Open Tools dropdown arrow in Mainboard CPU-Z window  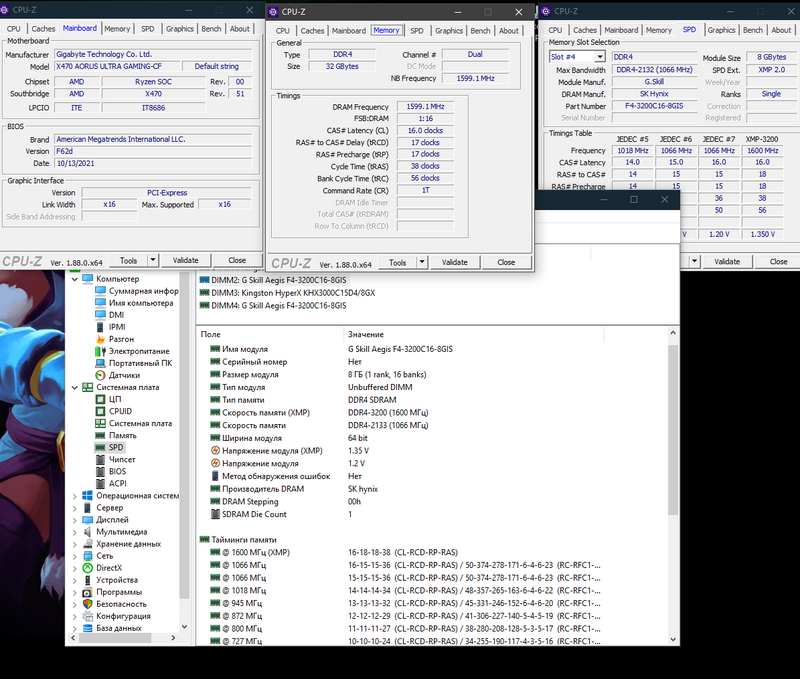(x=153, y=260)
